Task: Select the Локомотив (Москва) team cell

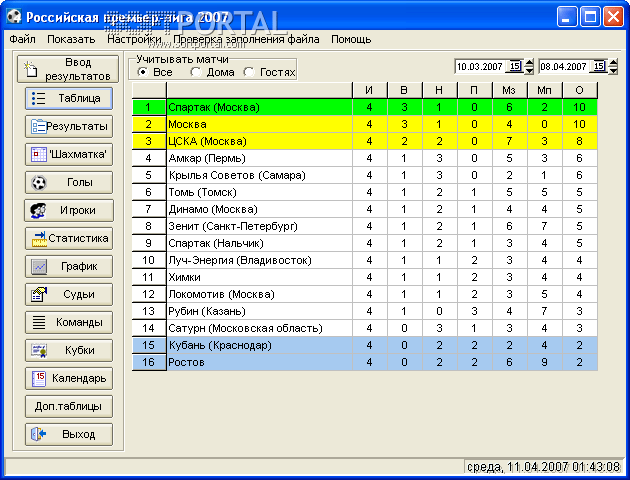Action: 259,294
